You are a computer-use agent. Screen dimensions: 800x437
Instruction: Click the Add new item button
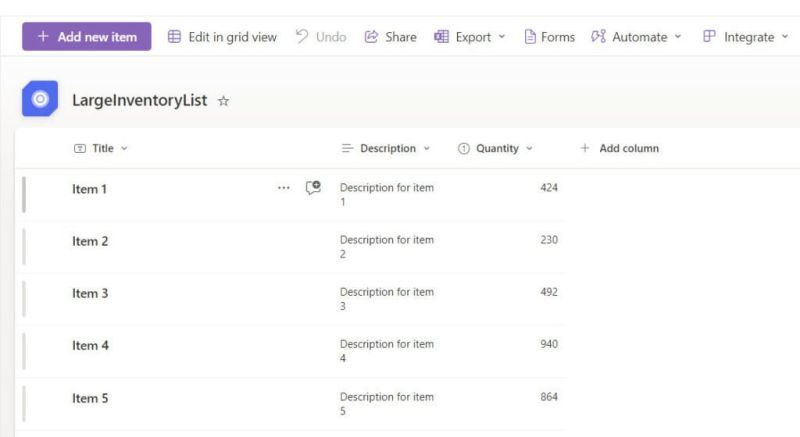[86, 37]
